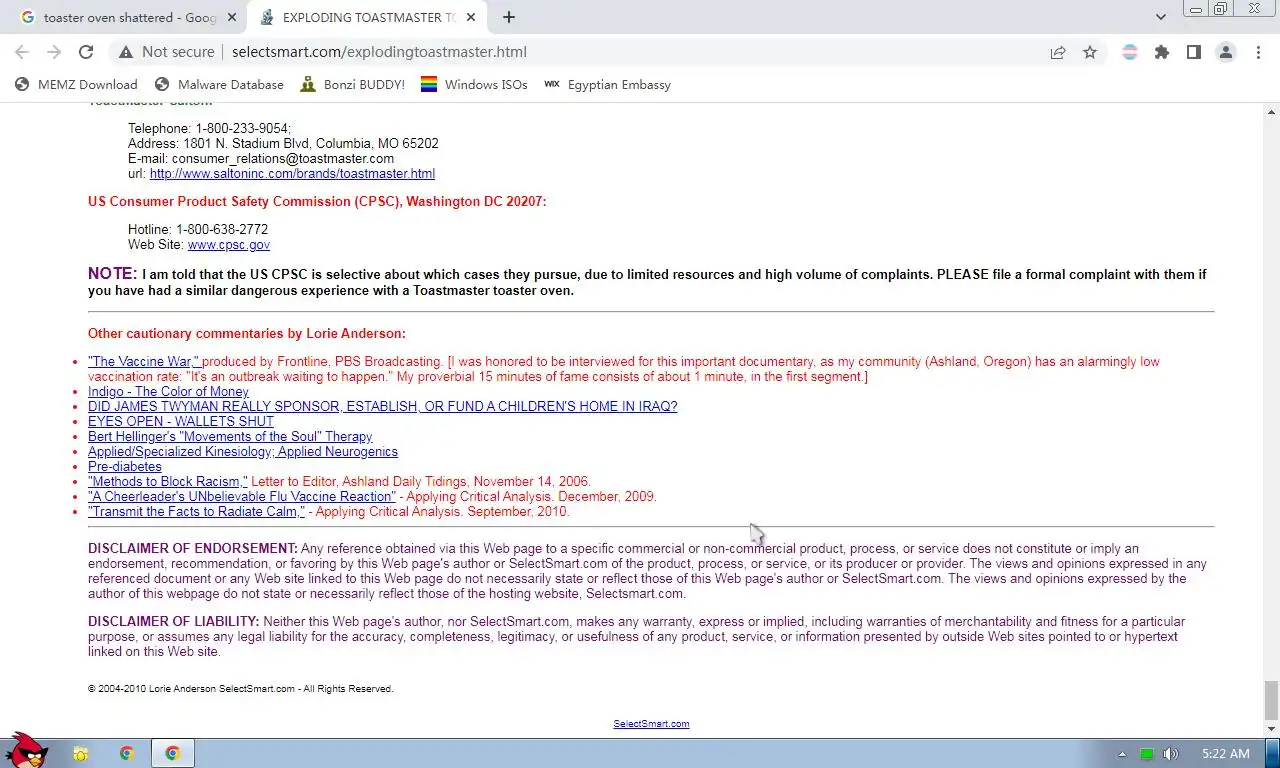Bookmark this tab with the star
This screenshot has height=768, width=1280.
[1090, 52]
